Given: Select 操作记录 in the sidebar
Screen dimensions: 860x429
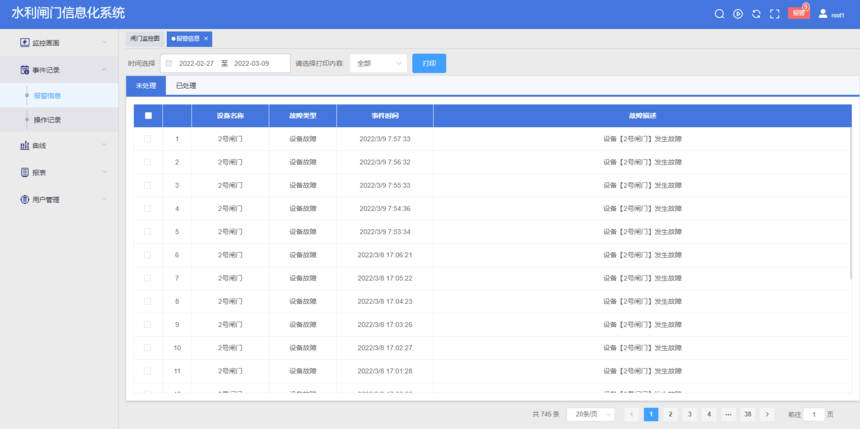Looking at the screenshot, I should pyautogui.click(x=59, y=120).
